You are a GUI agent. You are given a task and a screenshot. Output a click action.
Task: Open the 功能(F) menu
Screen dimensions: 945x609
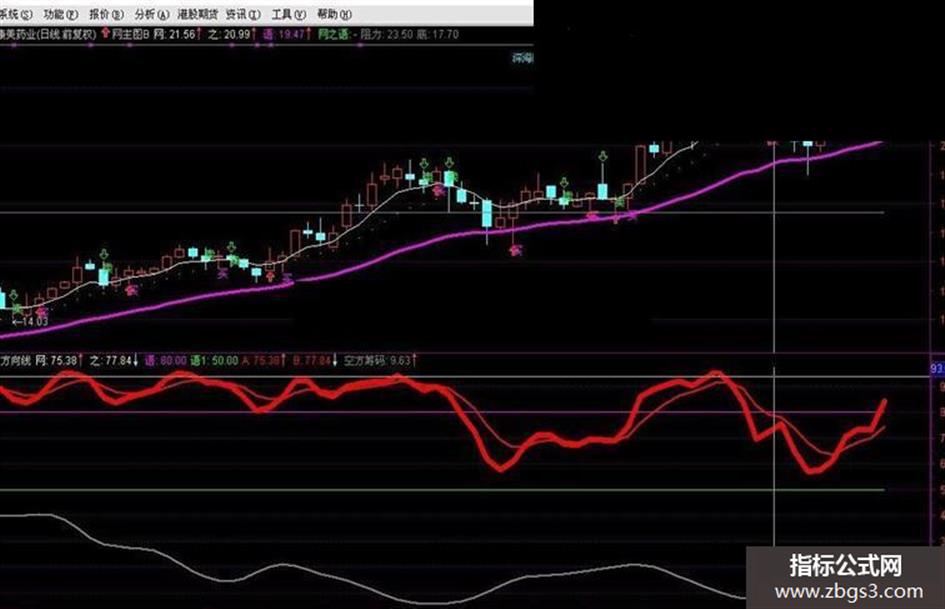click(61, 14)
